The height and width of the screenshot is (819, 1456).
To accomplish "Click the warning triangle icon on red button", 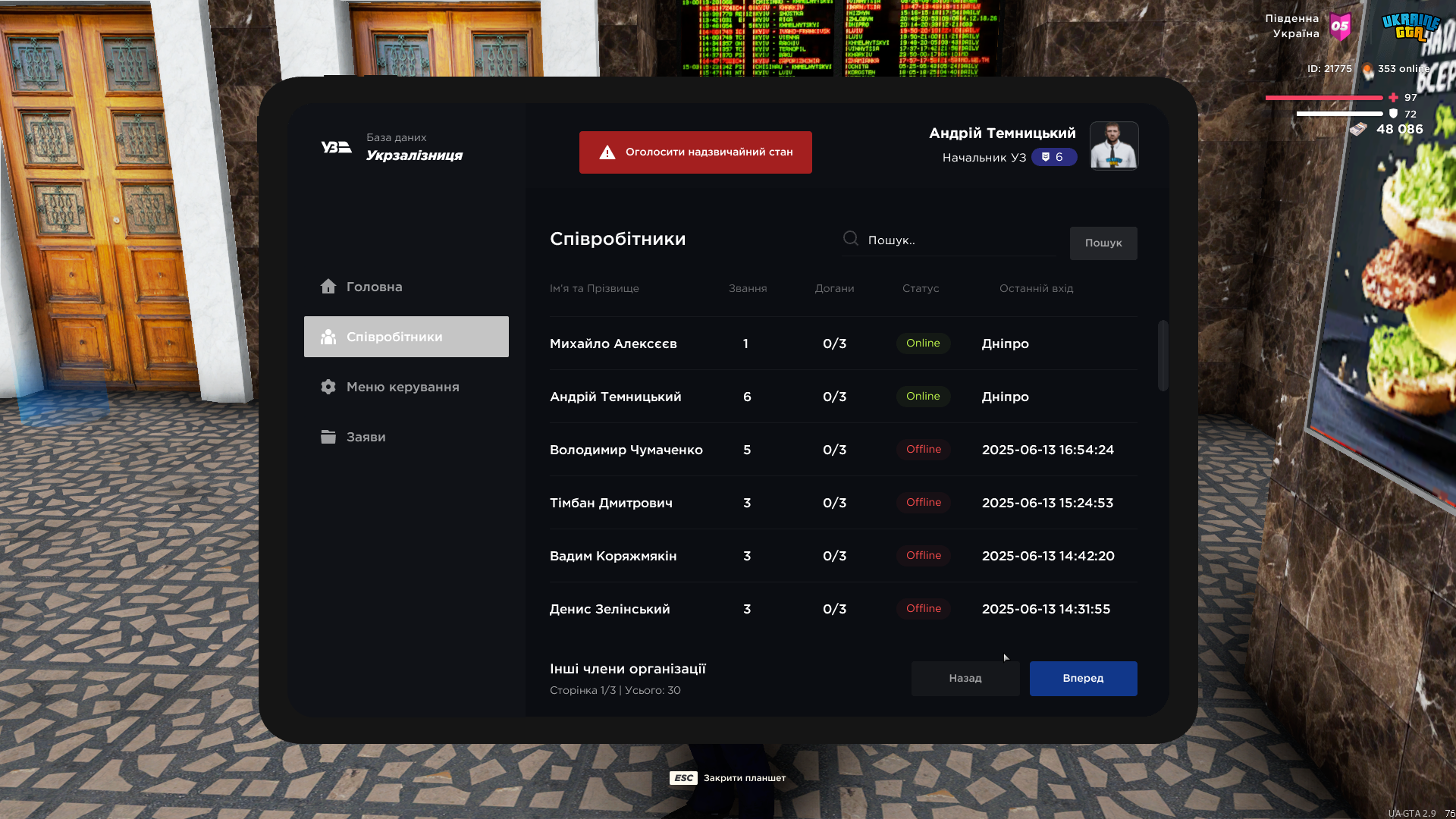I will [607, 152].
